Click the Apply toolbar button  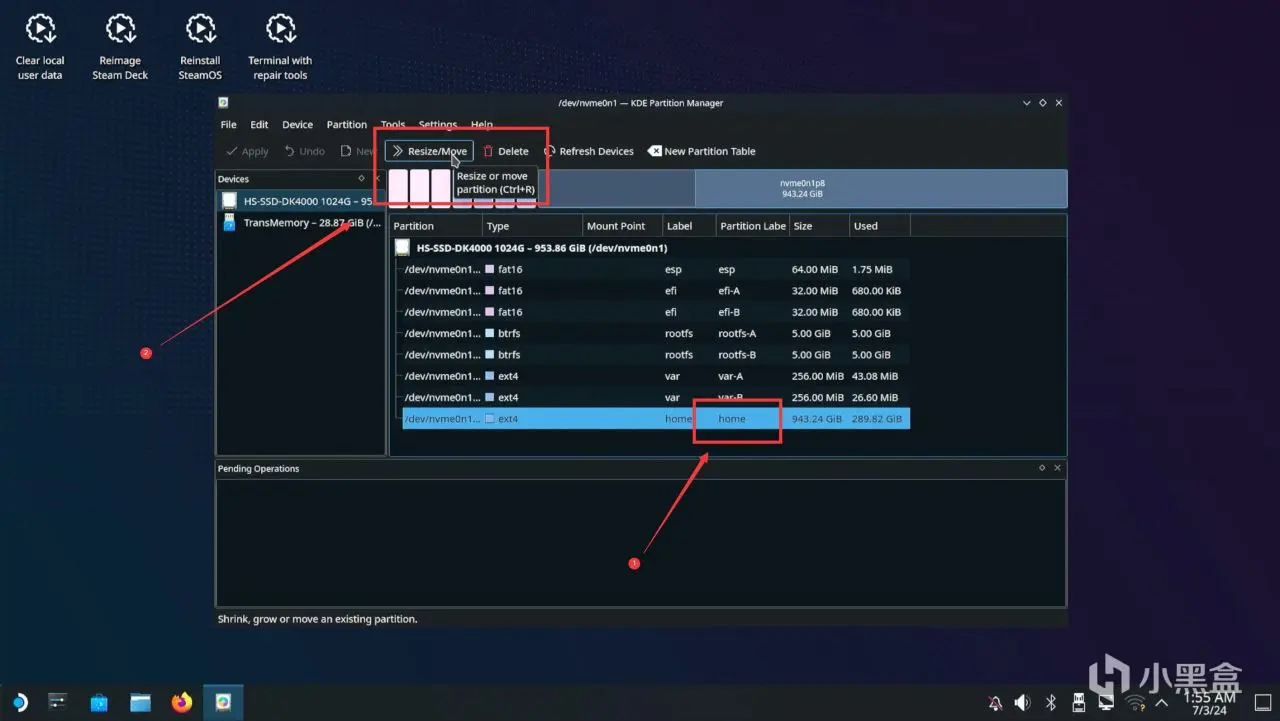tap(247, 151)
